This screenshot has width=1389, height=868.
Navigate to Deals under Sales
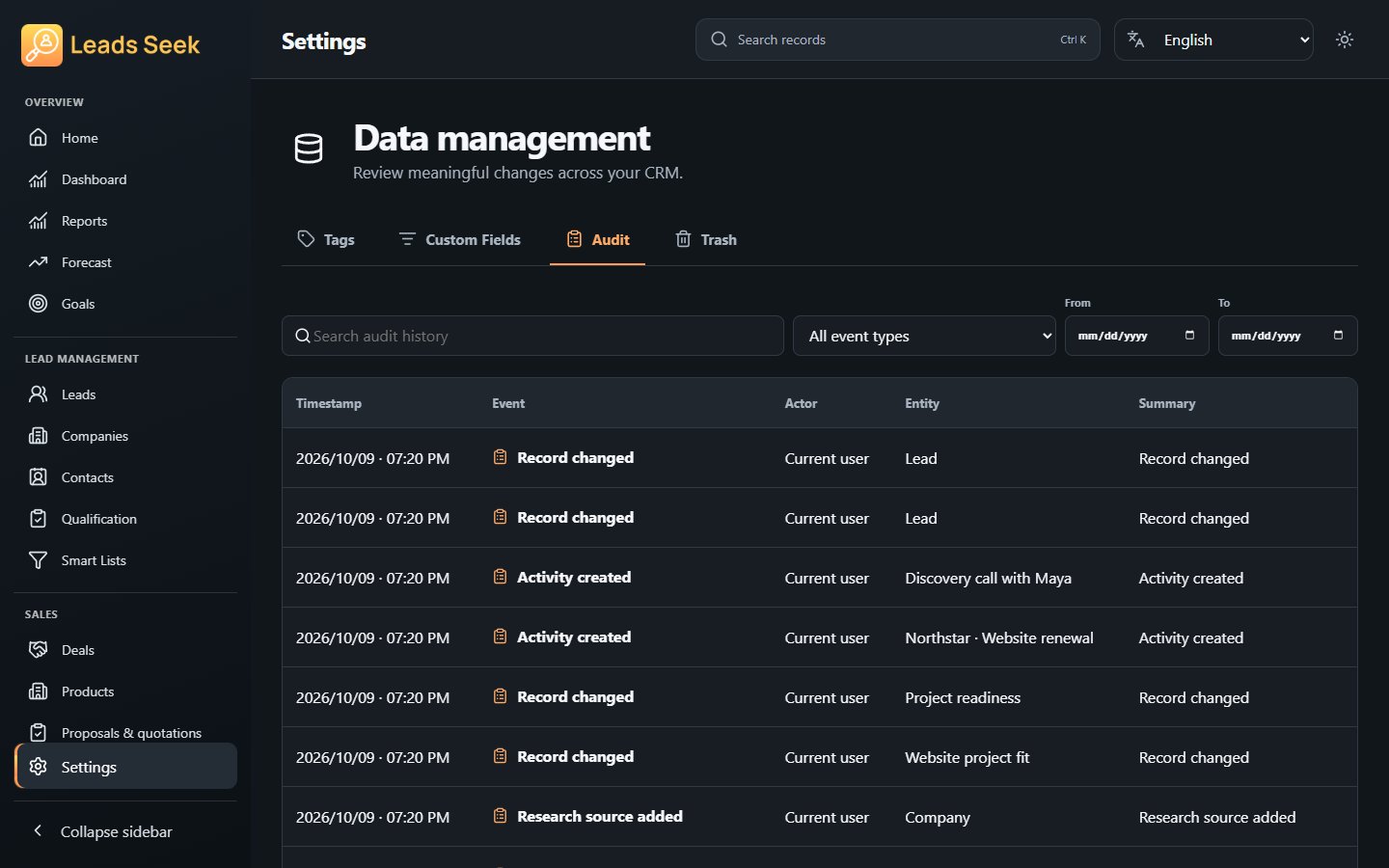tap(125, 650)
